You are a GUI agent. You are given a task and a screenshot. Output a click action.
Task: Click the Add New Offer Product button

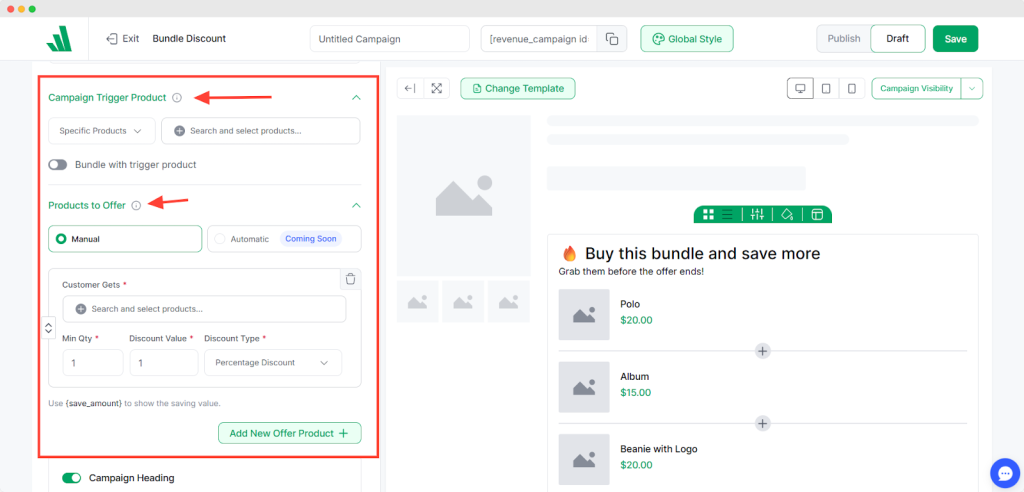click(289, 433)
